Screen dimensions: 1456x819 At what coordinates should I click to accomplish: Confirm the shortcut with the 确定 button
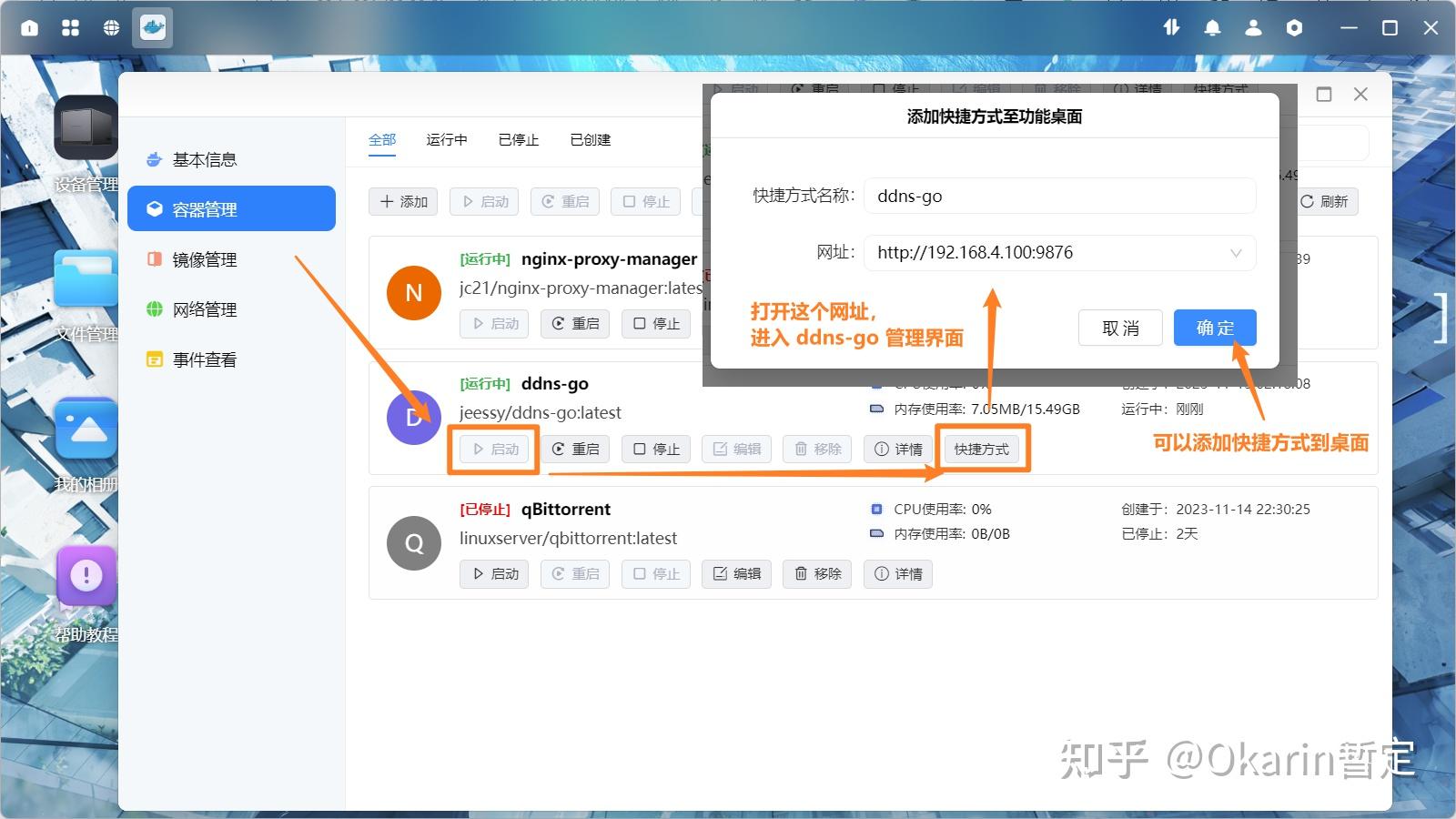[1215, 328]
